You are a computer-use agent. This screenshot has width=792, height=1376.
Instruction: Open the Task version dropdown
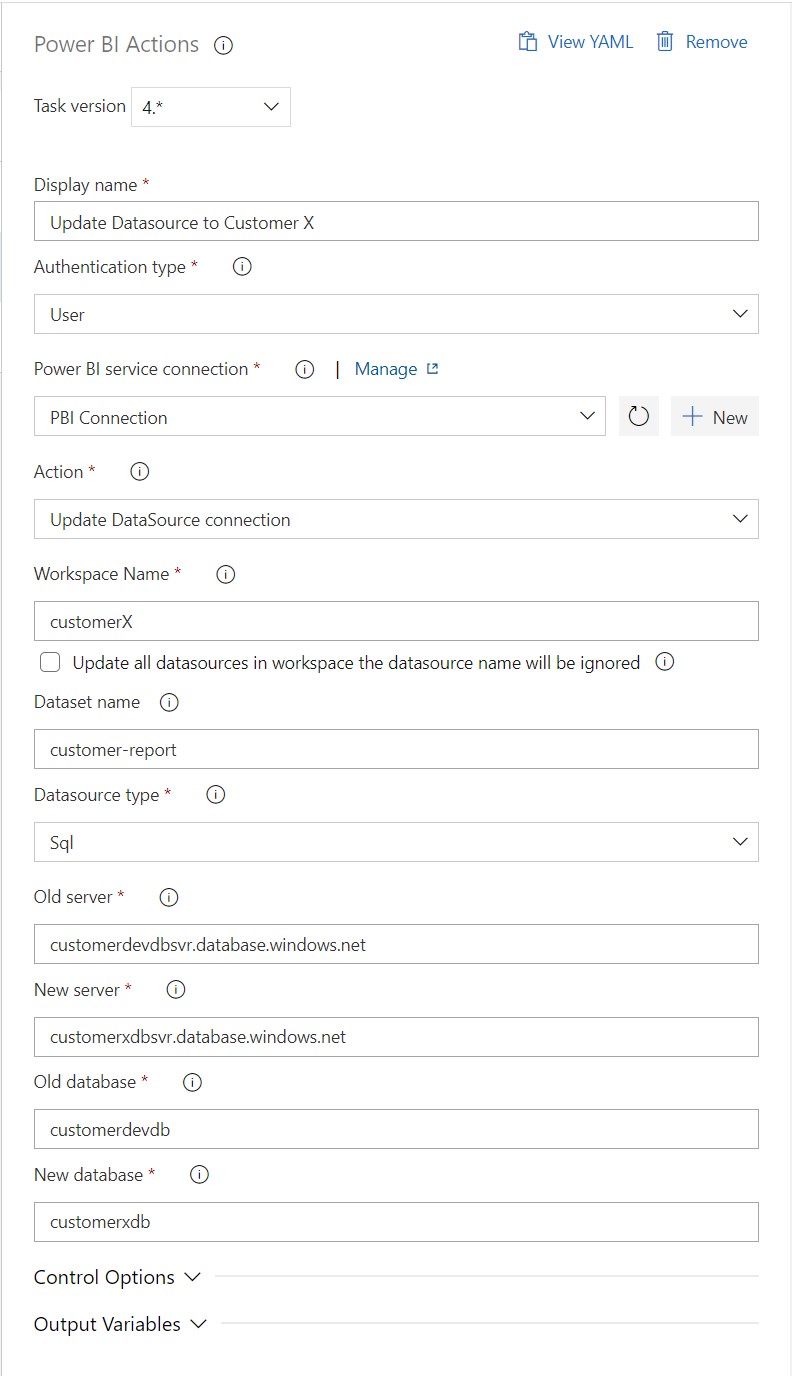tap(211, 107)
